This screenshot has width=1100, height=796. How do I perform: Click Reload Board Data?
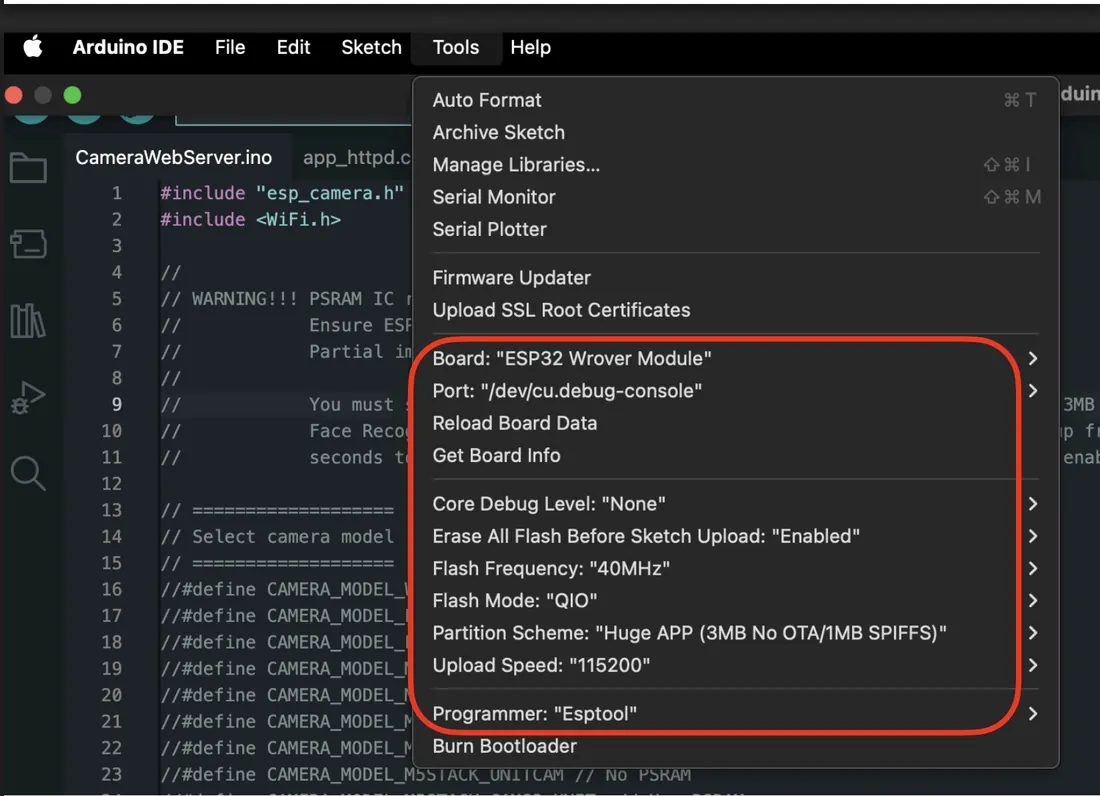click(735, 423)
